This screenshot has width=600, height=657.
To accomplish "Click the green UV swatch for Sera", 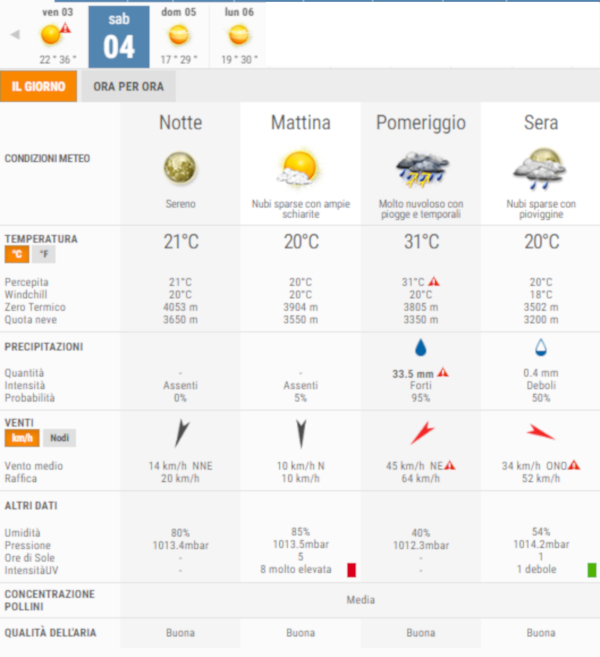I will point(592,570).
